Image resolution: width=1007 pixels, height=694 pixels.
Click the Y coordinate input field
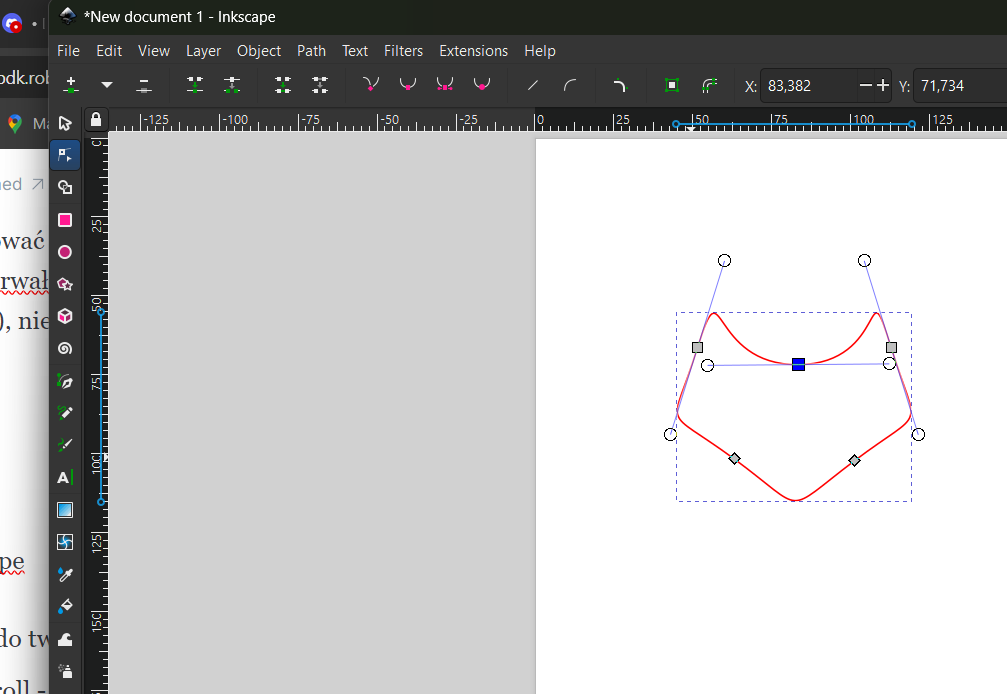pyautogui.click(x=960, y=85)
